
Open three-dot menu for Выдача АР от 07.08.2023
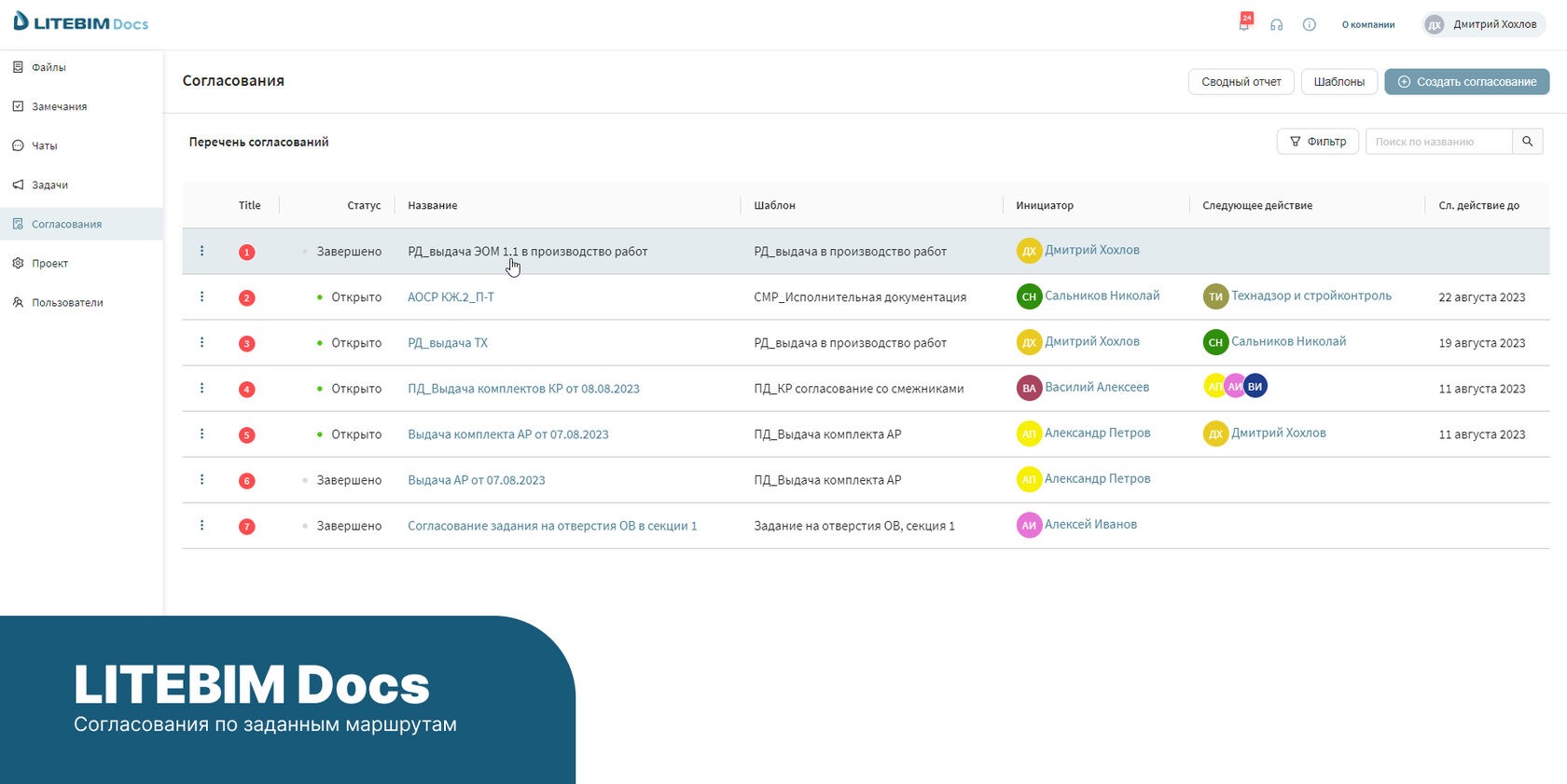click(201, 479)
